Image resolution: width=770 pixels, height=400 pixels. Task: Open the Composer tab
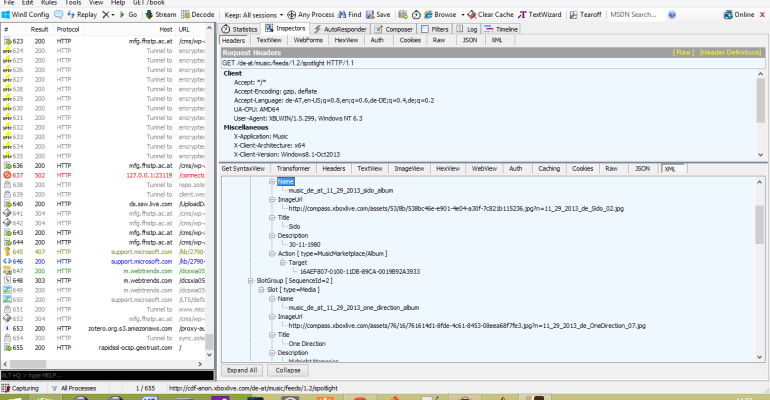[393, 29]
